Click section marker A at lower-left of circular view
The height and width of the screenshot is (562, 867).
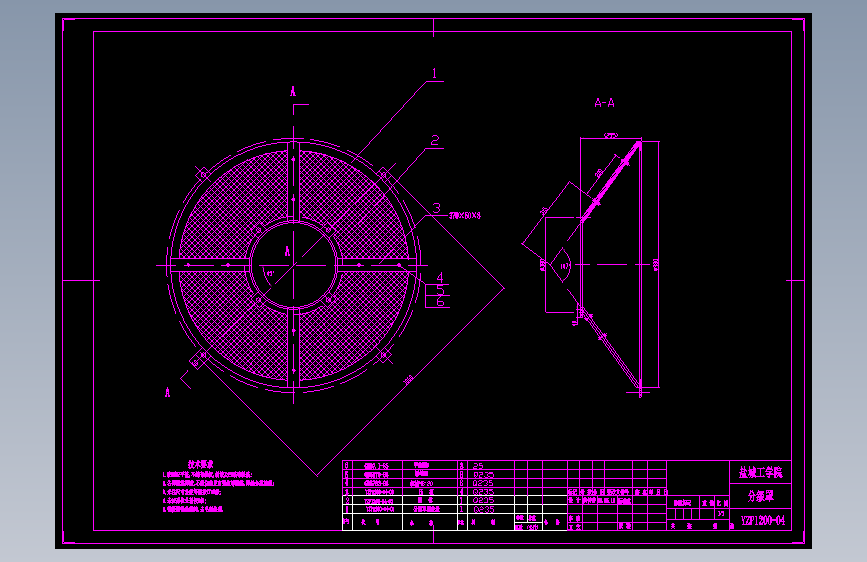[168, 392]
